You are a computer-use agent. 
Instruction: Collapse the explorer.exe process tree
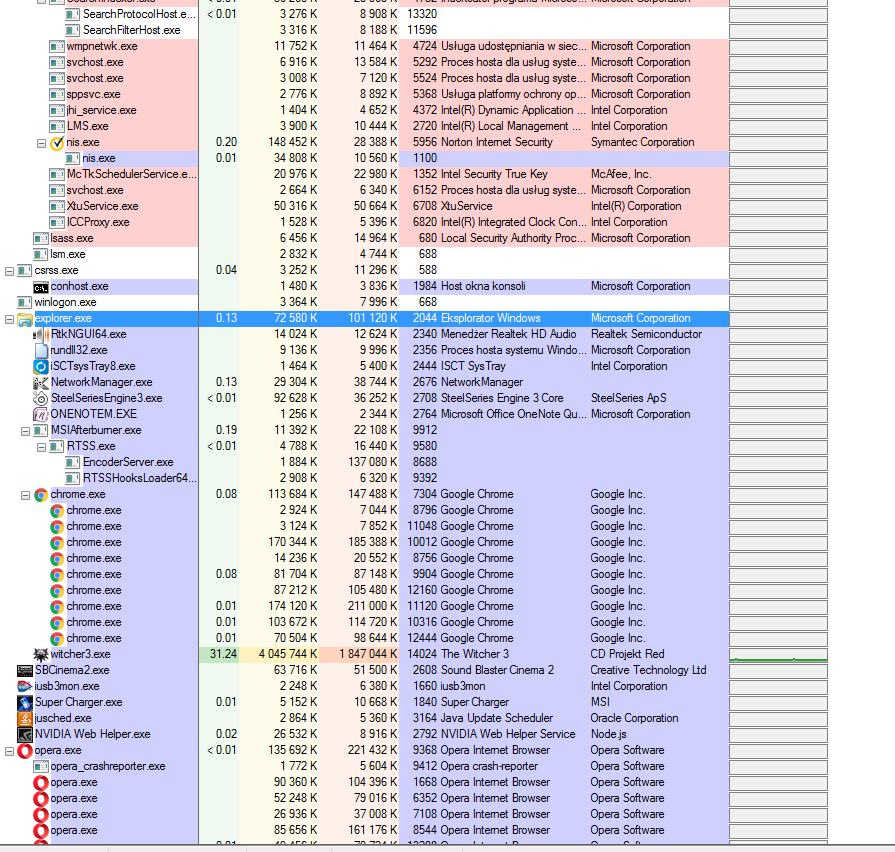[x=9, y=319]
